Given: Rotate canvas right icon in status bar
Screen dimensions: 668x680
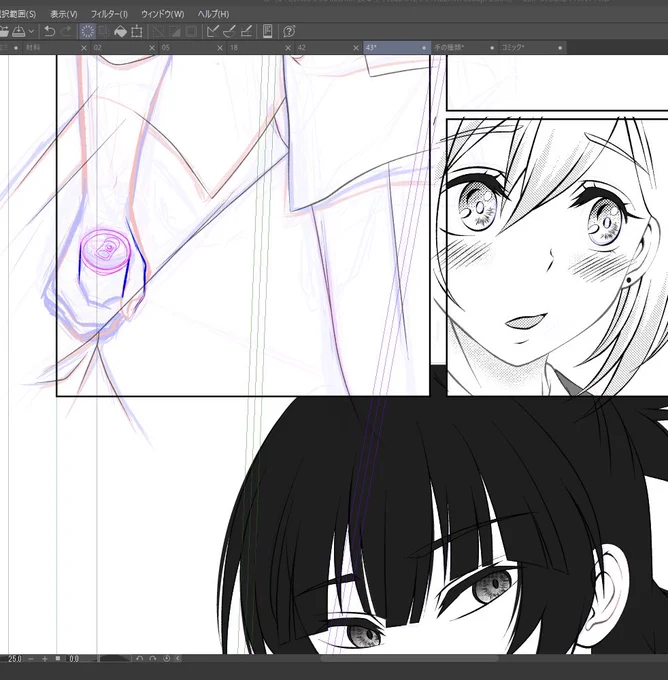Looking at the screenshot, I should coord(153,659).
